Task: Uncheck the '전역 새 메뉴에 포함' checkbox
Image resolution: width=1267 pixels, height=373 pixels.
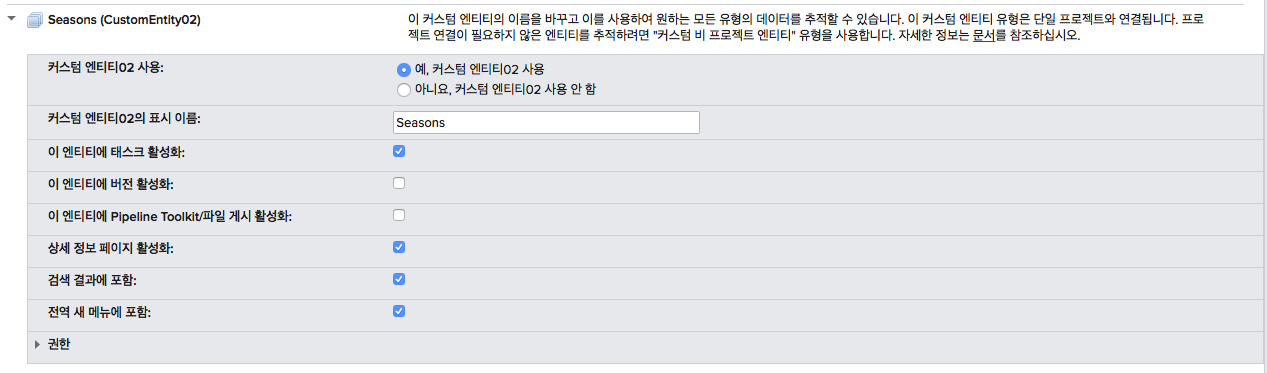Action: [399, 311]
